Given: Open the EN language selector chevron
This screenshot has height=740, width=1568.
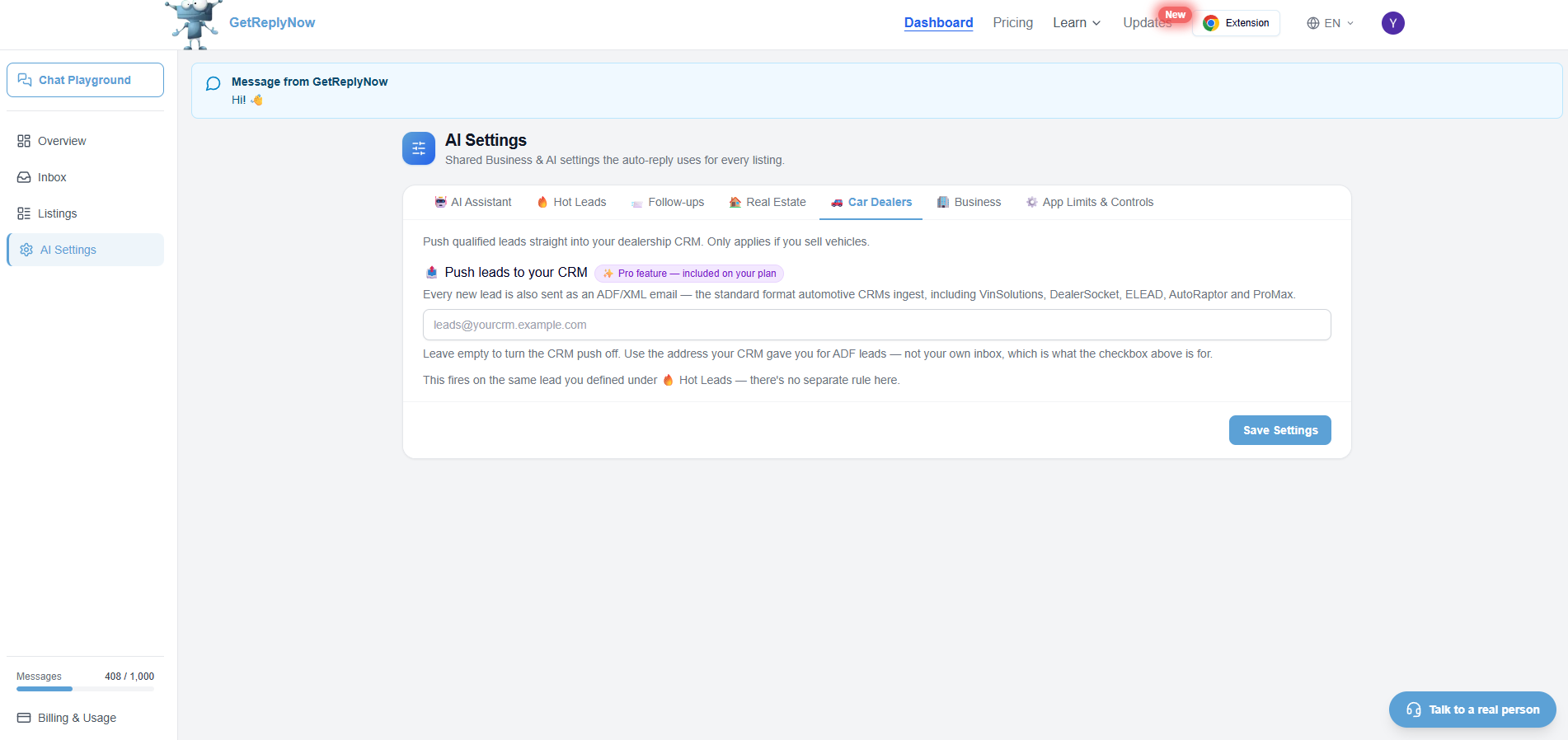Looking at the screenshot, I should click(1350, 23).
